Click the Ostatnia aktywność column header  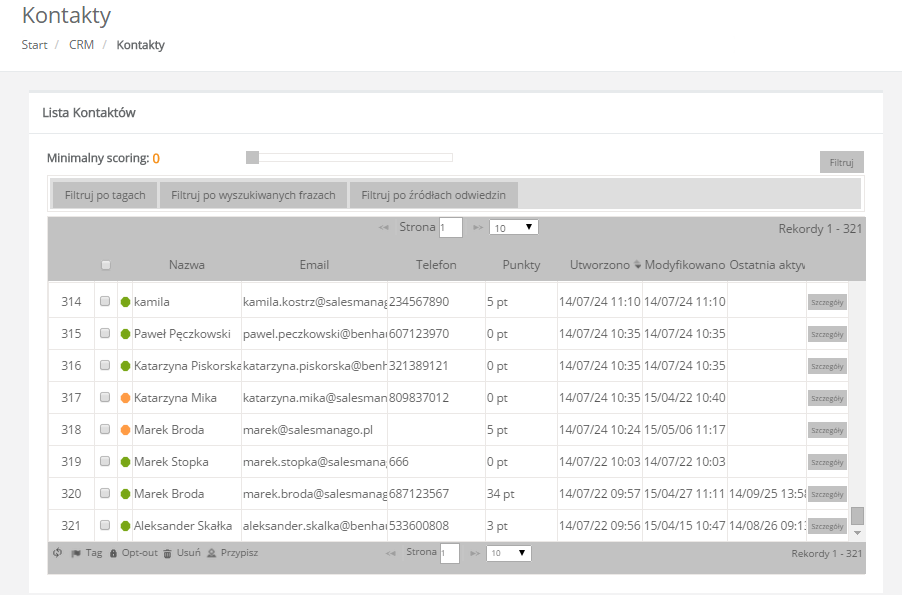(767, 265)
